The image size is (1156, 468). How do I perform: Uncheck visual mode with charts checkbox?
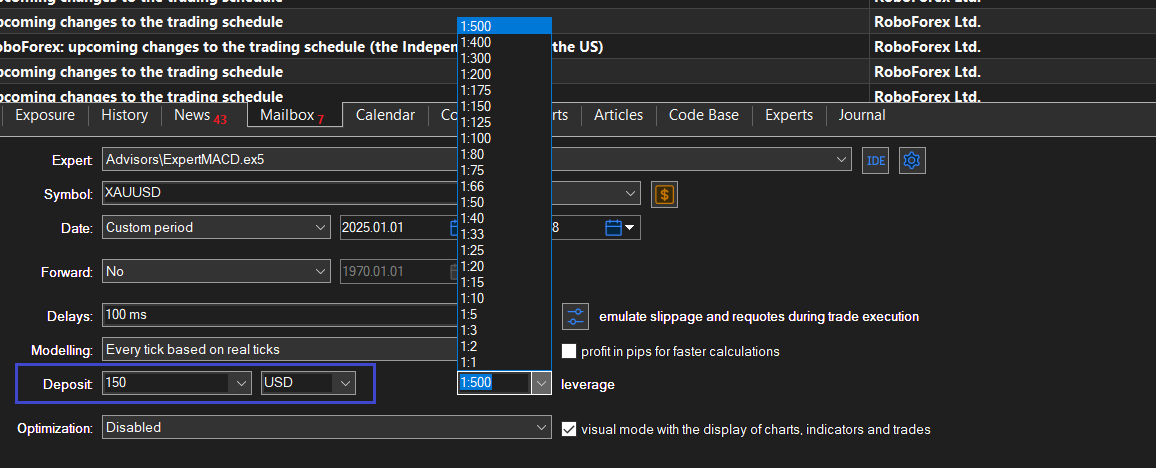pyautogui.click(x=569, y=429)
